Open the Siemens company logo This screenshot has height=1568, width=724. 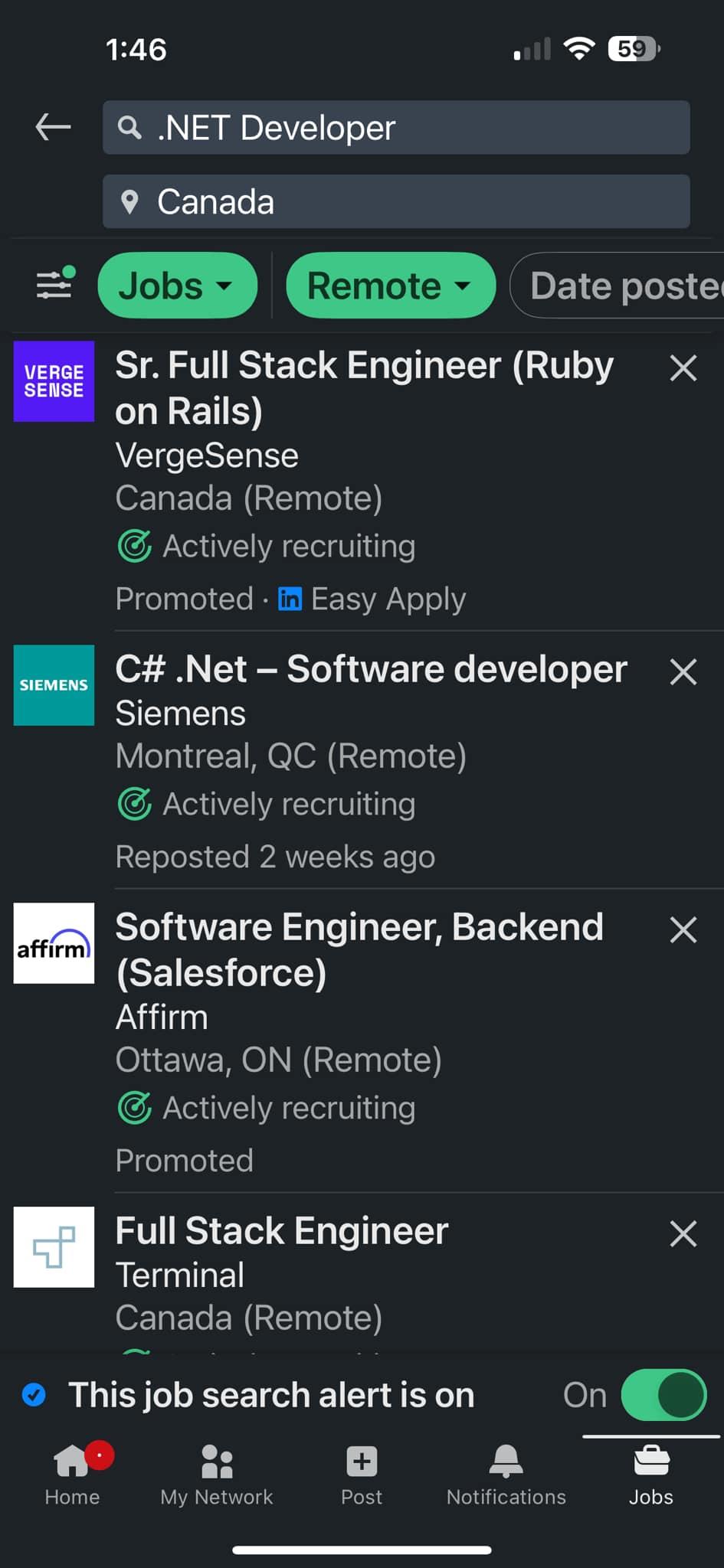54,685
